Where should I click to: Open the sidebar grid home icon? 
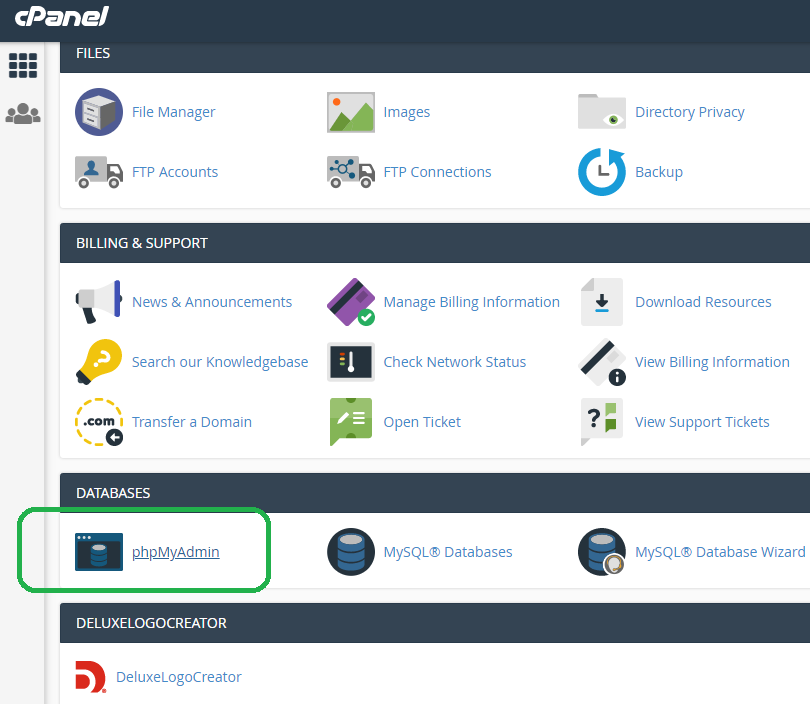pyautogui.click(x=22, y=66)
